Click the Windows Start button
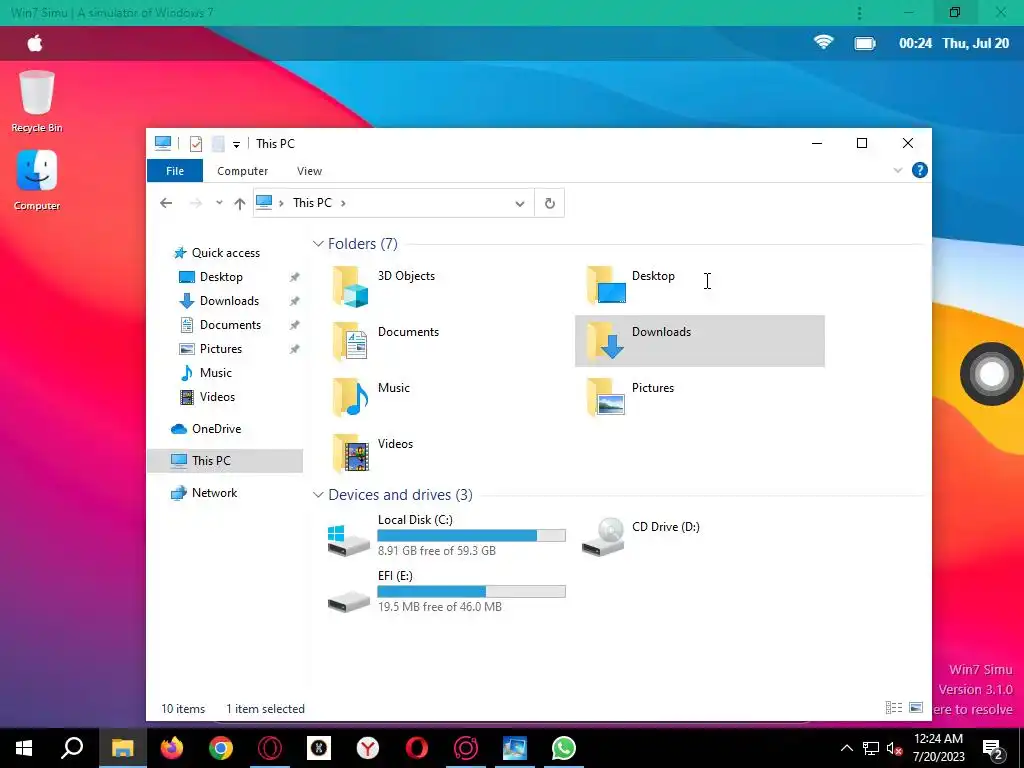Screen dimensions: 1024x768 click(24, 748)
